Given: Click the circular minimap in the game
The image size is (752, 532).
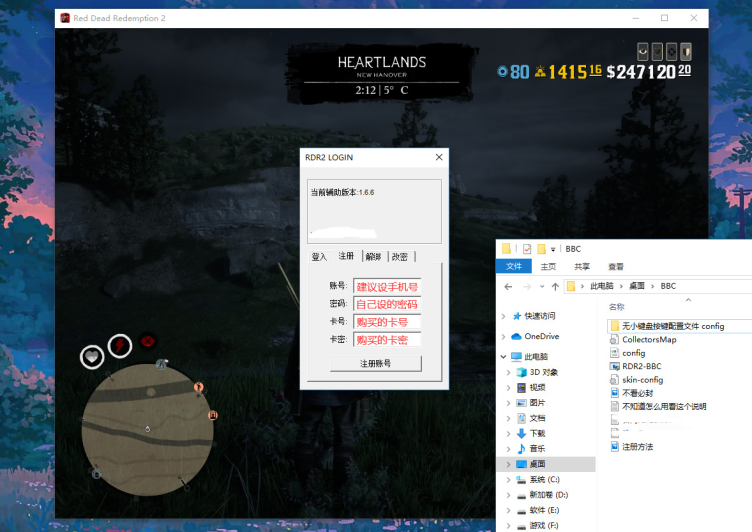Looking at the screenshot, I should (147, 430).
